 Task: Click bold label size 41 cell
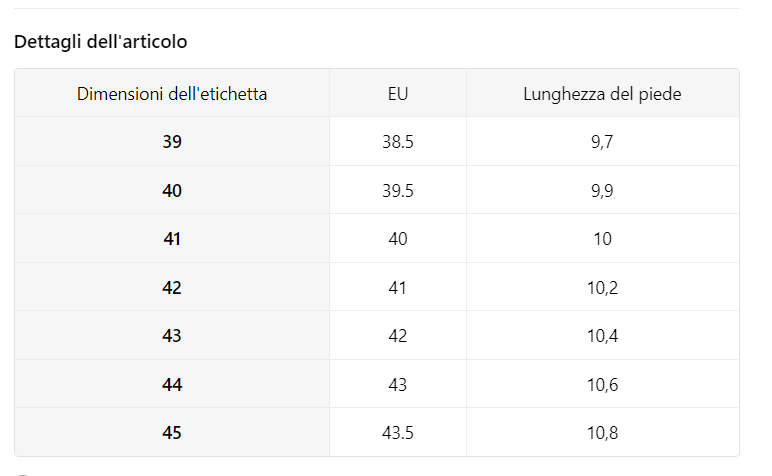pos(172,239)
